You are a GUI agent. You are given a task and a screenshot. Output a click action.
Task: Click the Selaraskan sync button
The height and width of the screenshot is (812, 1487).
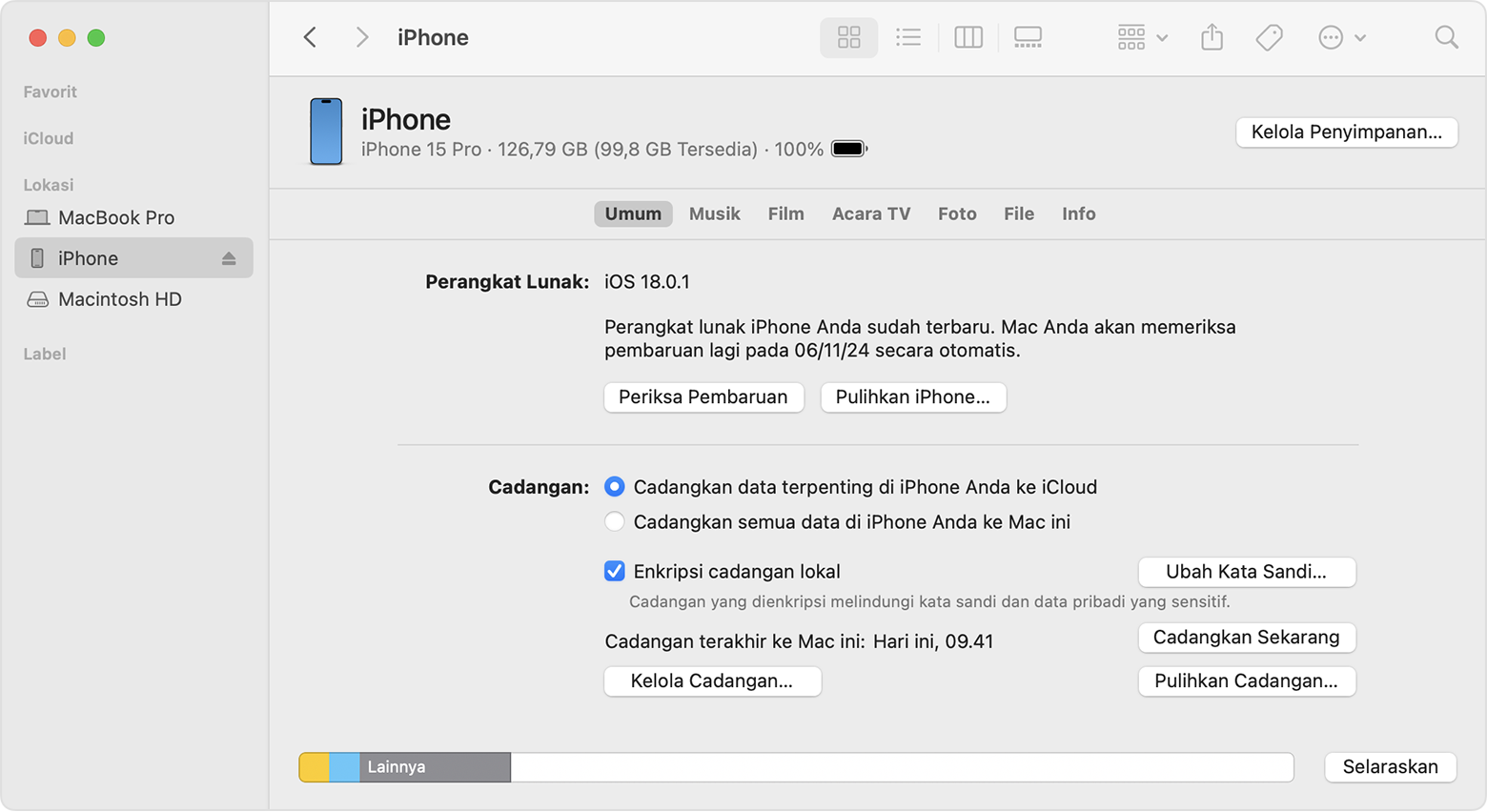(1390, 767)
